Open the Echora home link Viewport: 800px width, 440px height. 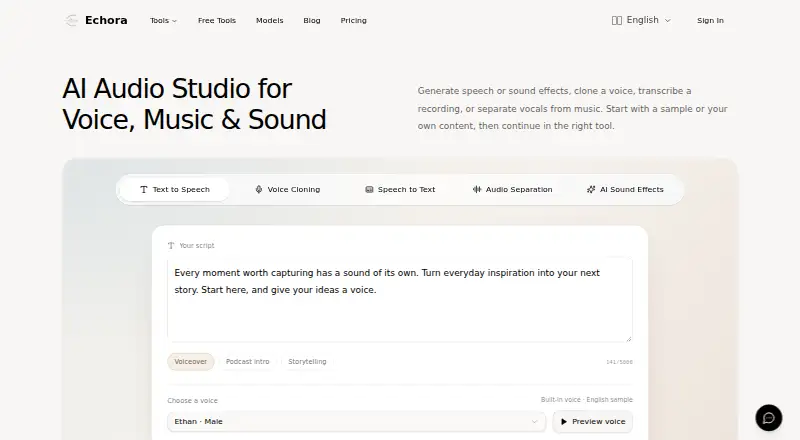[x=96, y=20]
